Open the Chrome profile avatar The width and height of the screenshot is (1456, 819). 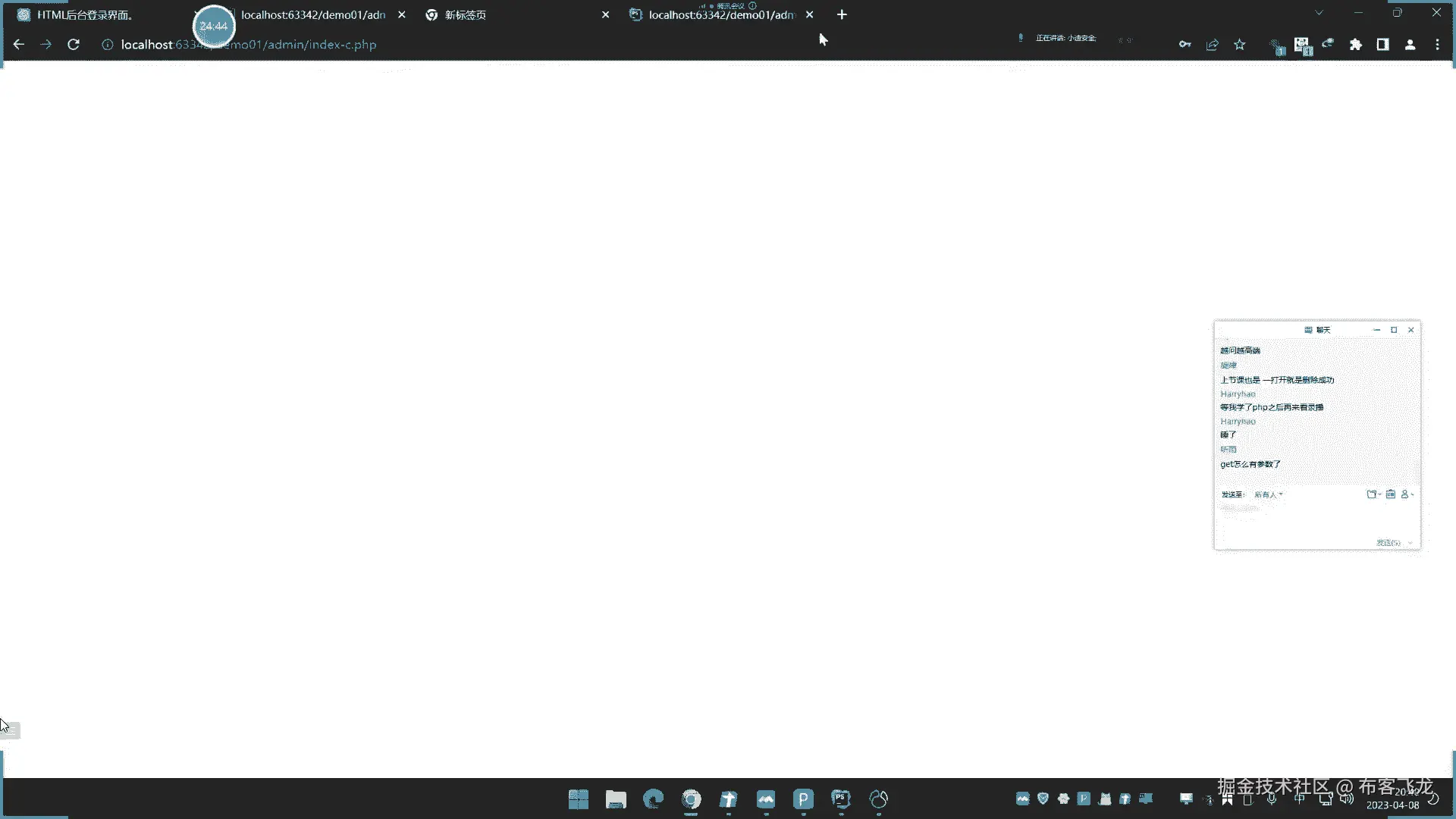1410,45
